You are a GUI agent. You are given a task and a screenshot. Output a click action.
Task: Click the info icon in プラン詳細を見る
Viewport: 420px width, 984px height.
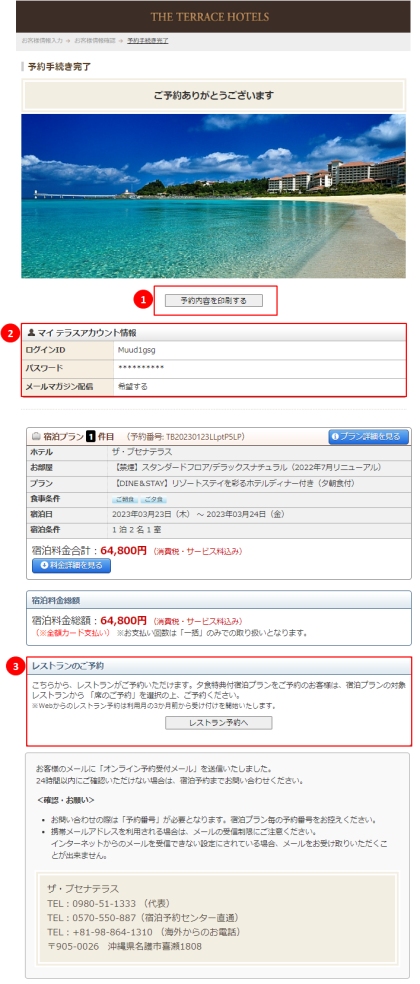pos(335,437)
